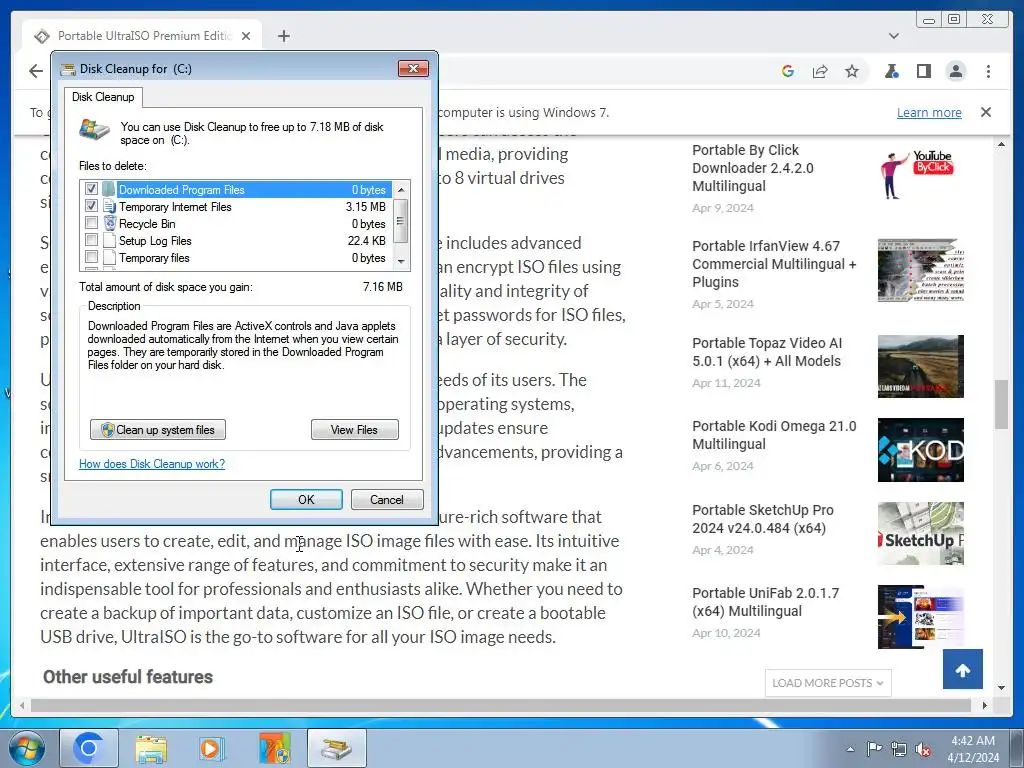Go back in Chrome
The image size is (1024, 768).
pyautogui.click(x=36, y=71)
